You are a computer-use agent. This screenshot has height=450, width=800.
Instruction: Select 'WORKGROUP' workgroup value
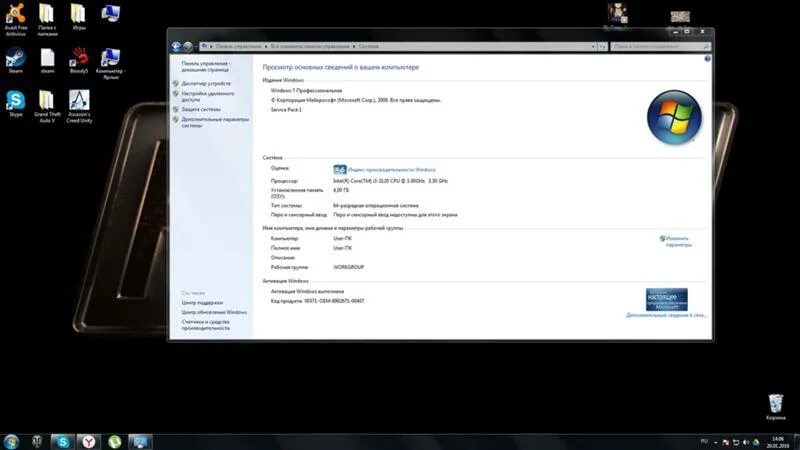point(348,267)
